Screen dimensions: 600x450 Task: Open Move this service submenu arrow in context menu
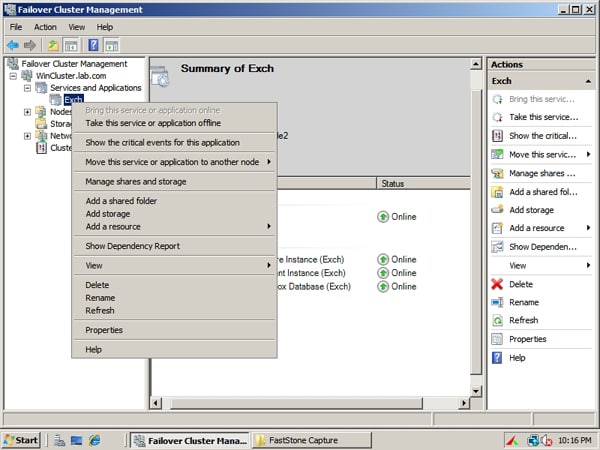pos(269,162)
